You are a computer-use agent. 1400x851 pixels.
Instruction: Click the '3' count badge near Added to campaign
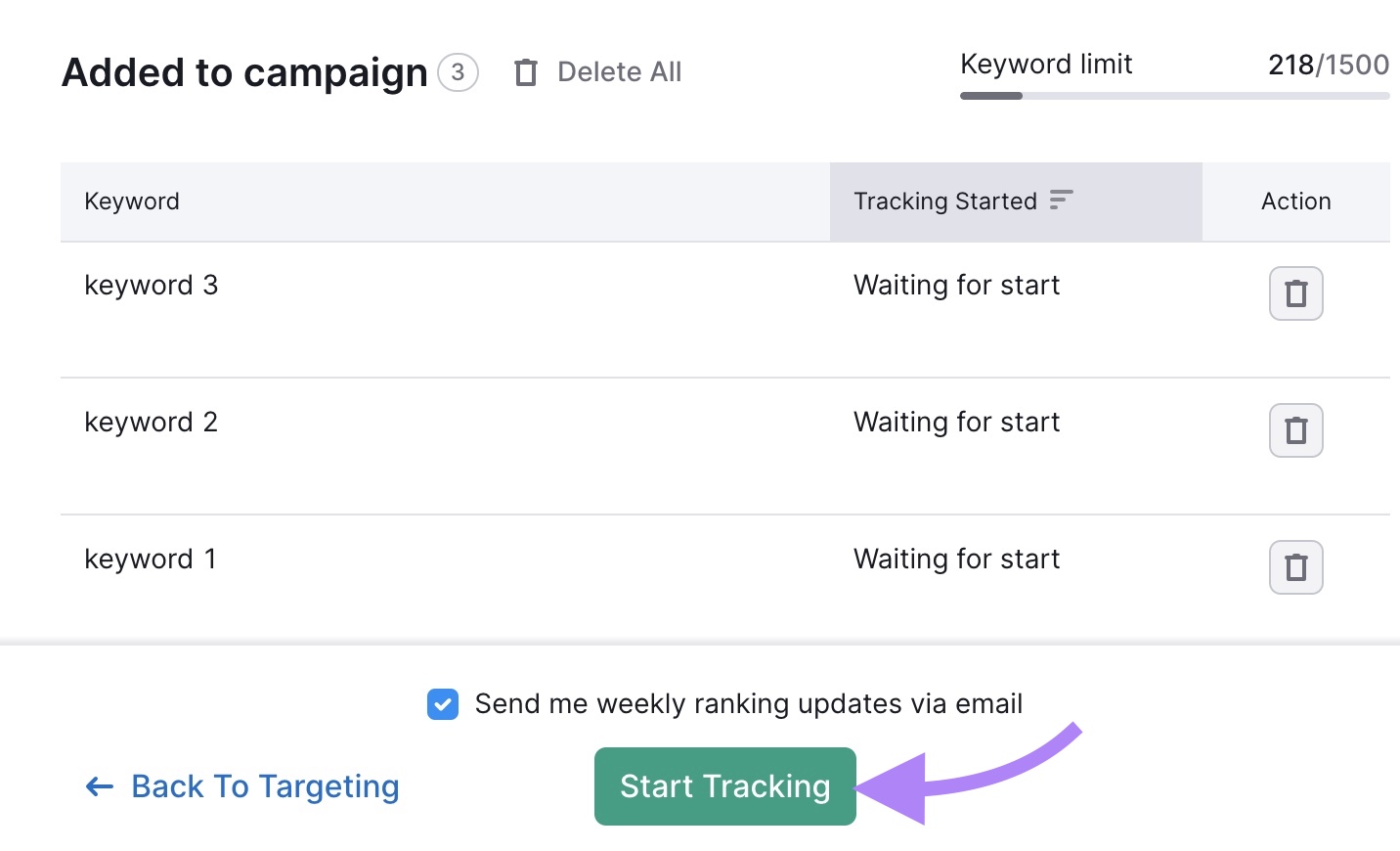[459, 71]
